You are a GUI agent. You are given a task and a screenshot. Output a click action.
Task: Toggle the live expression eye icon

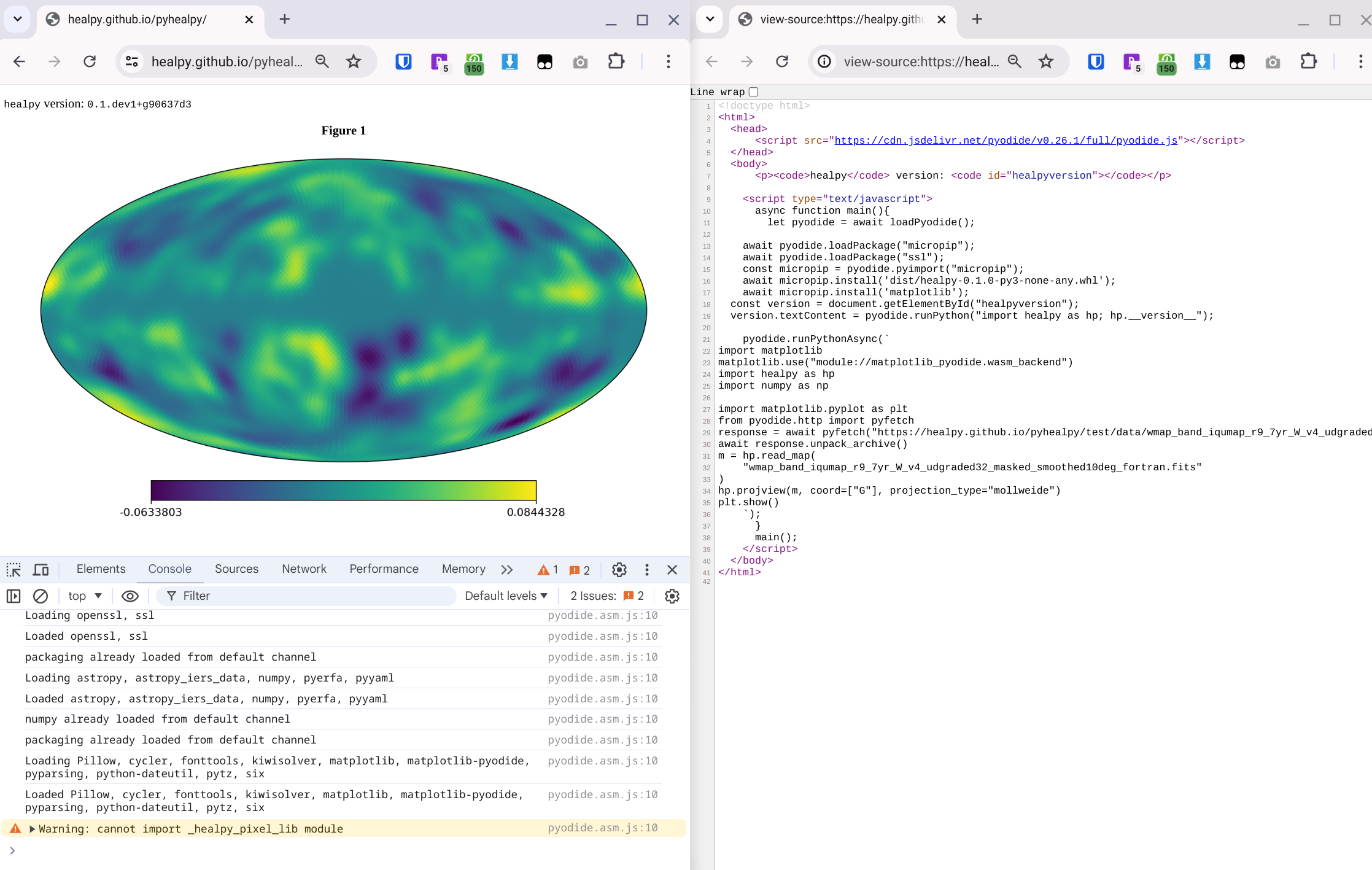coord(130,596)
